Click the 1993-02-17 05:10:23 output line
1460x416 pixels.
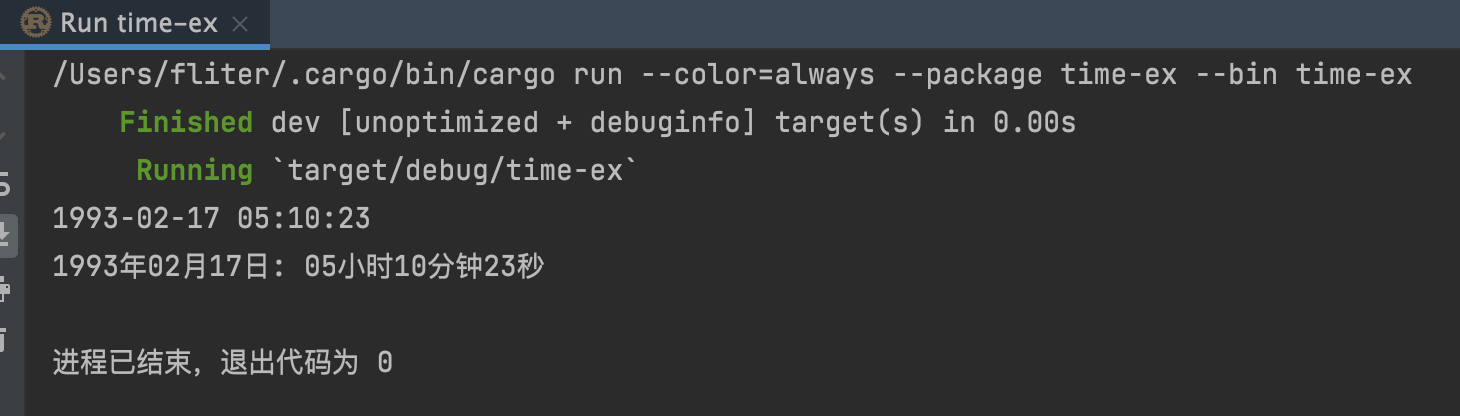(x=211, y=218)
